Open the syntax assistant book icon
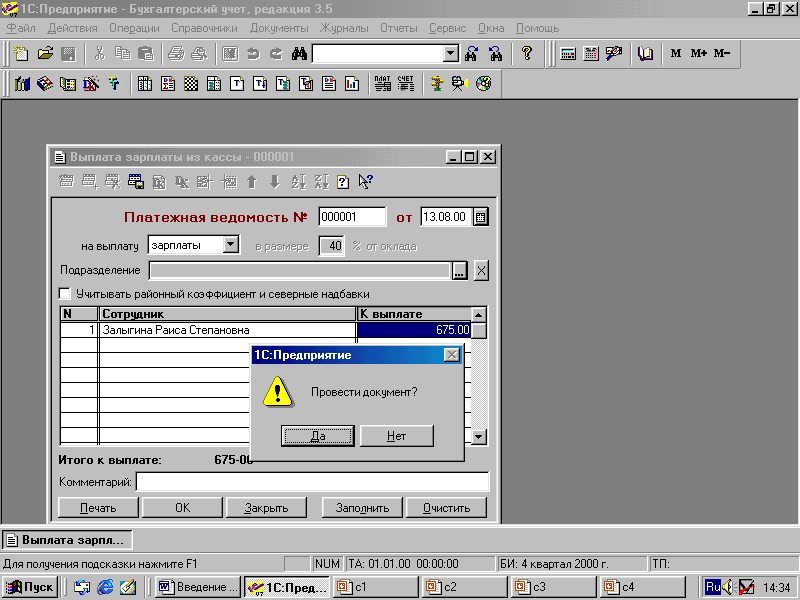800x600 pixels. click(645, 53)
